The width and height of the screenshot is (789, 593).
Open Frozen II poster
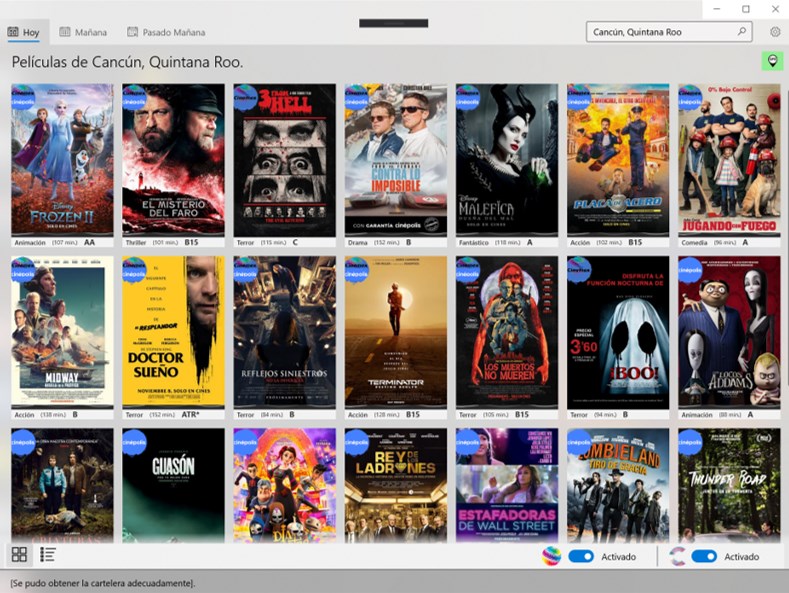pos(62,160)
